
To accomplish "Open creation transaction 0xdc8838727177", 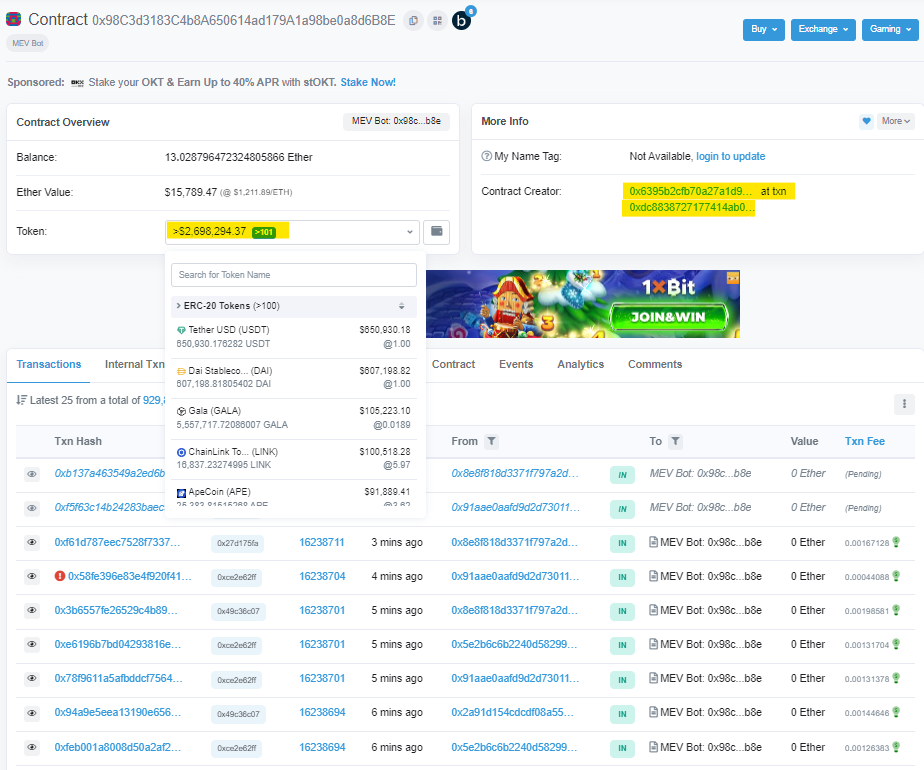I will pyautogui.click(x=691, y=207).
